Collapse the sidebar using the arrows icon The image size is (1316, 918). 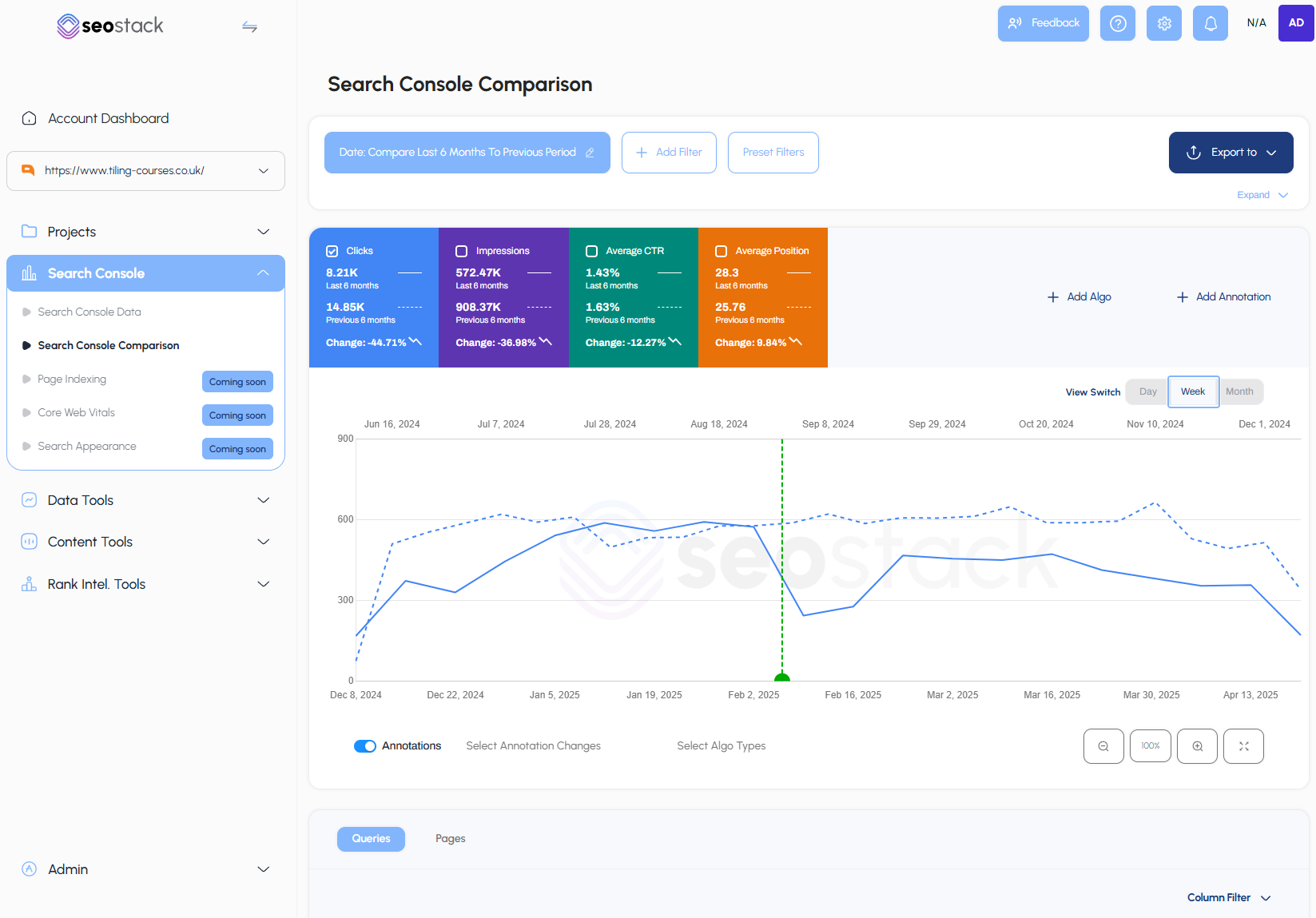click(249, 26)
